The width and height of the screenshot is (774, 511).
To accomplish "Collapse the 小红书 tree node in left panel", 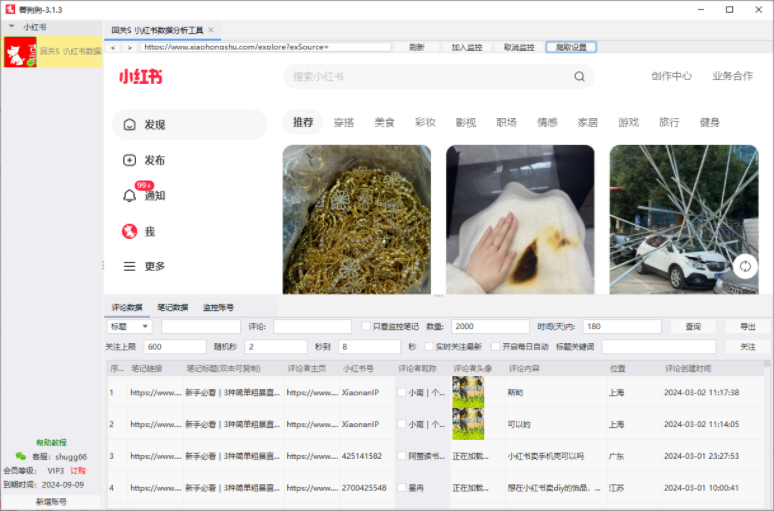I will (x=11, y=27).
